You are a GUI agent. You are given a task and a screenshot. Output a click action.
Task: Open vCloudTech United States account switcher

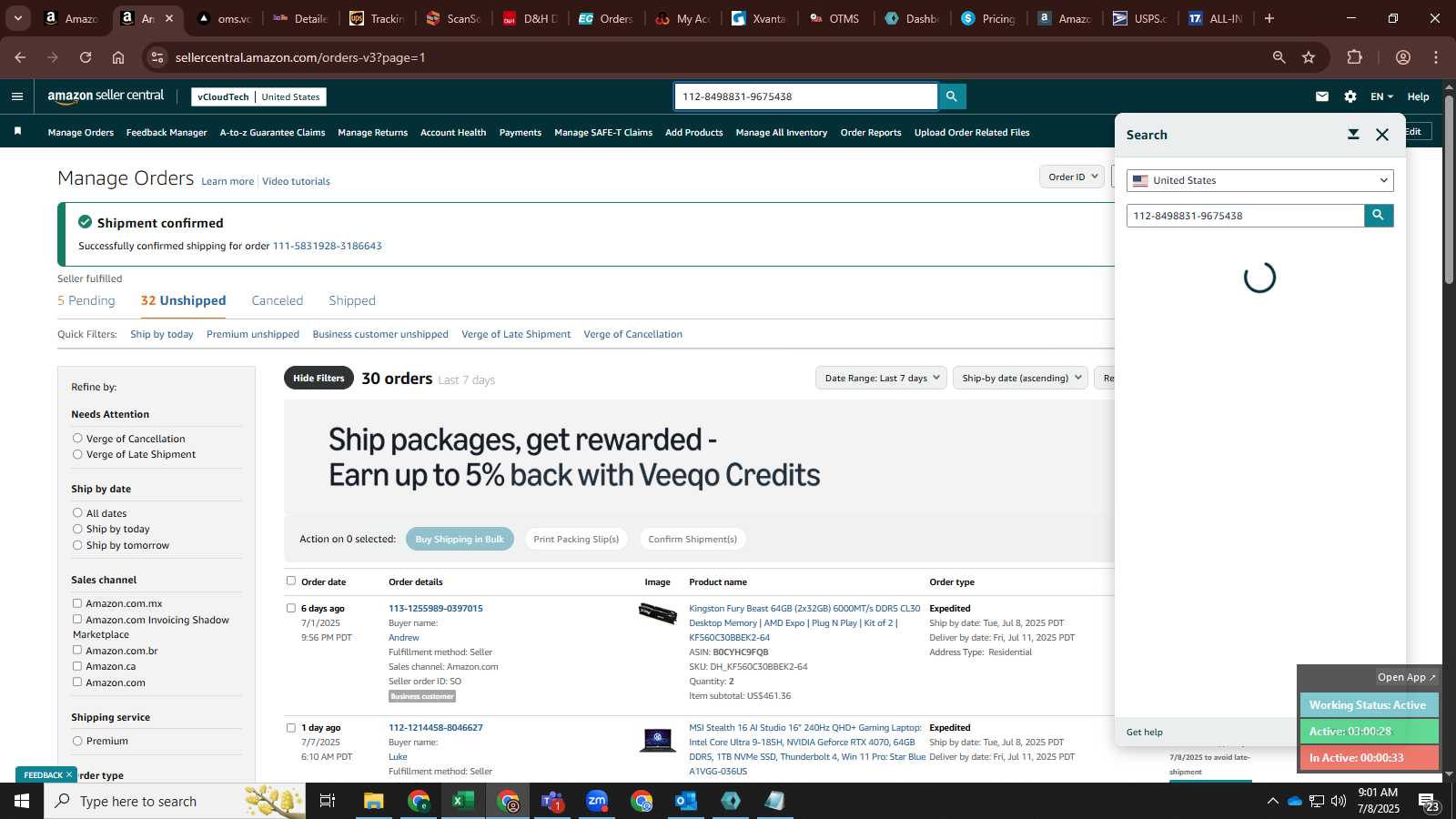coord(259,96)
